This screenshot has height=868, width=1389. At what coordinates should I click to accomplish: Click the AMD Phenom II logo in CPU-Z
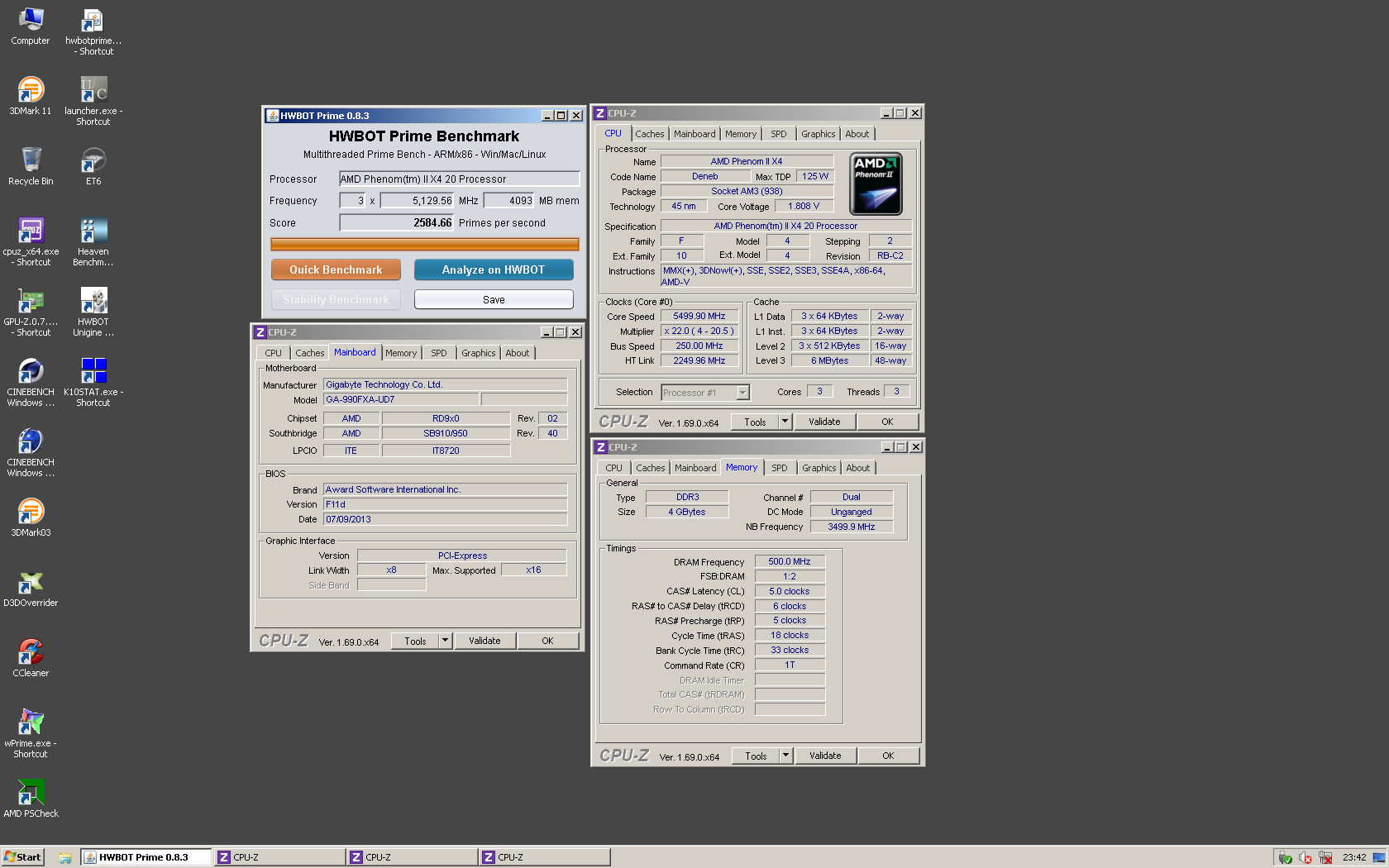[876, 184]
